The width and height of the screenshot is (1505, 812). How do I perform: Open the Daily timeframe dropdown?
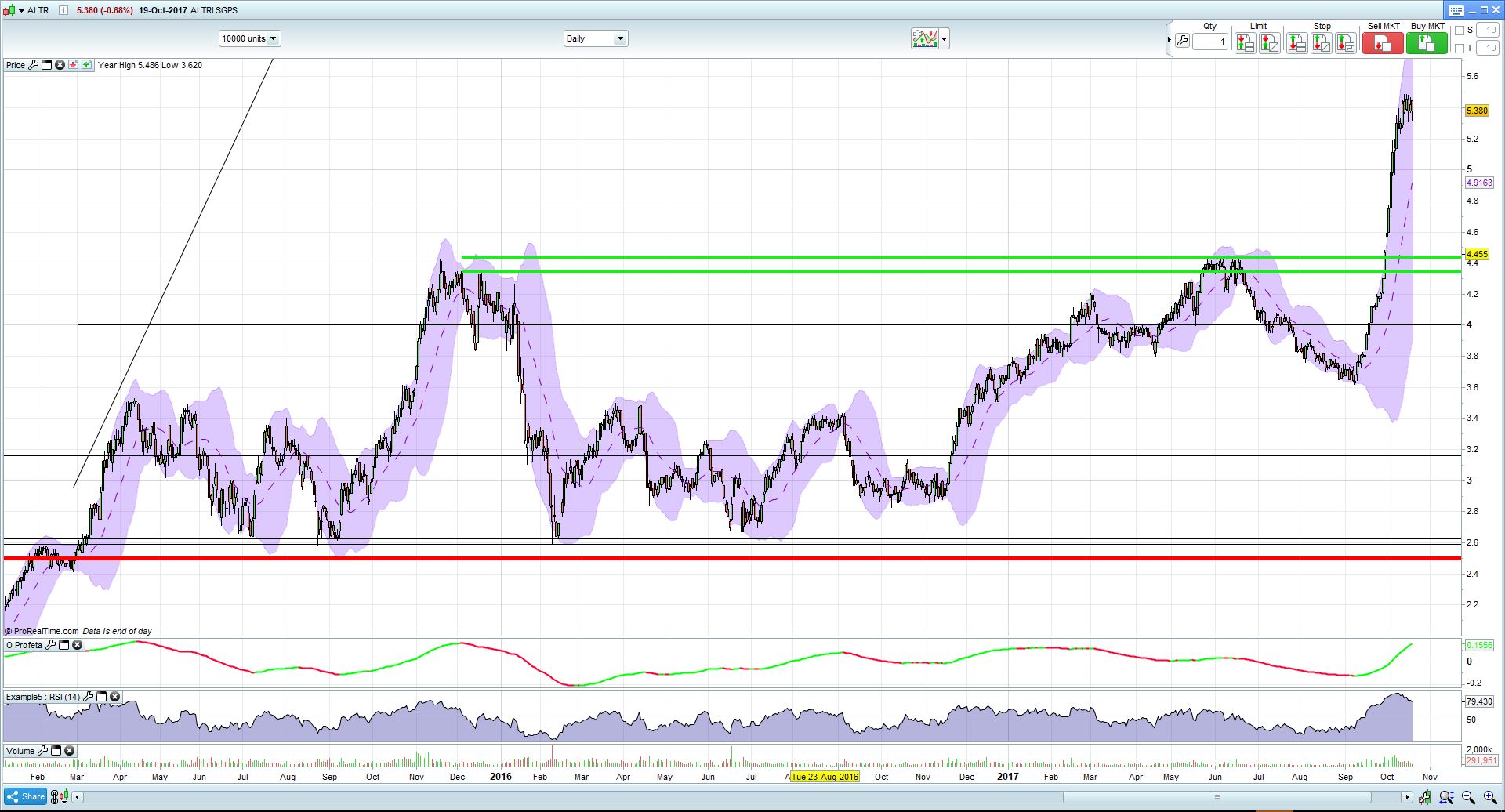click(x=595, y=38)
